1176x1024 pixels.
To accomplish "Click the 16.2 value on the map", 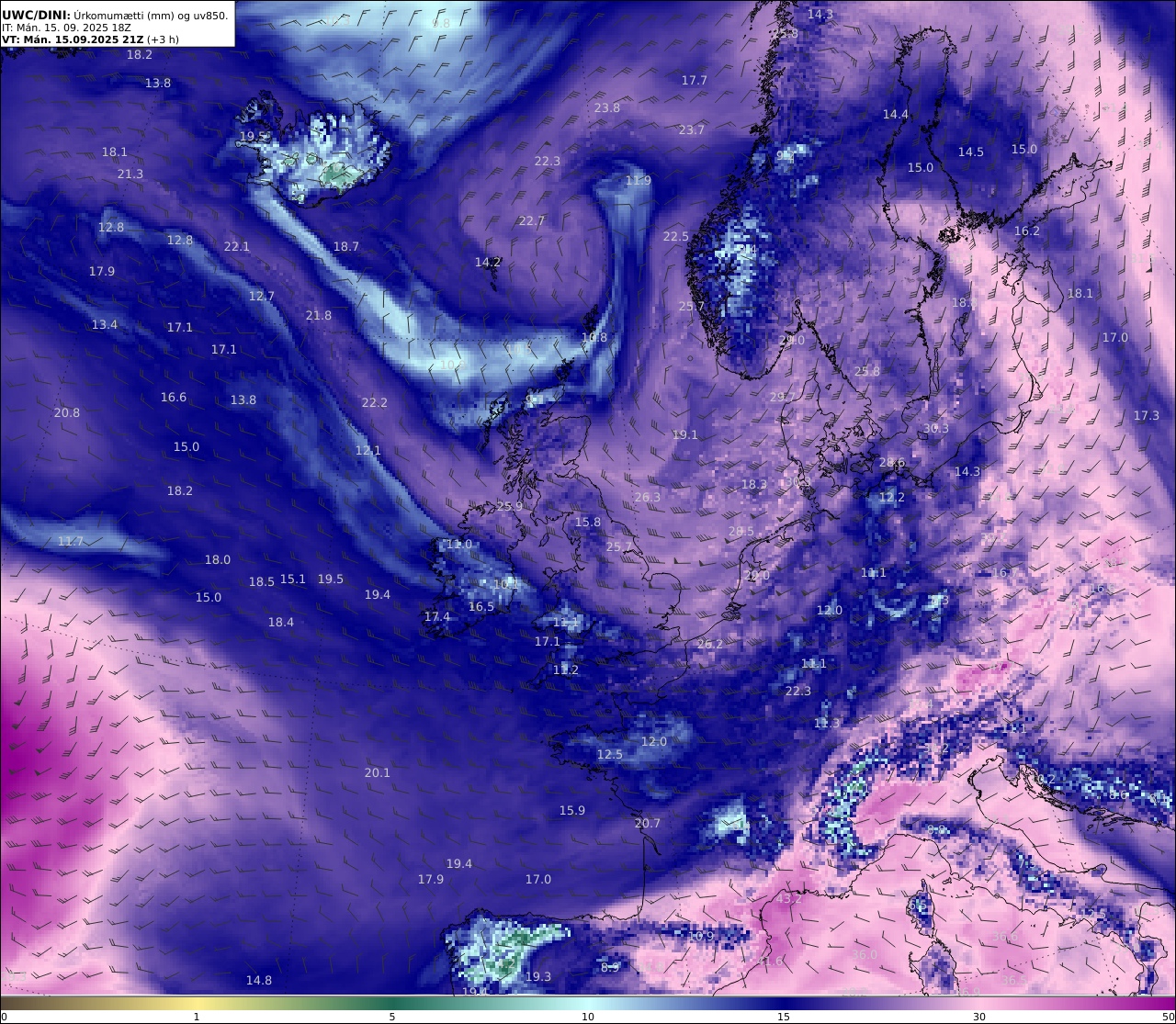I will (1027, 231).
